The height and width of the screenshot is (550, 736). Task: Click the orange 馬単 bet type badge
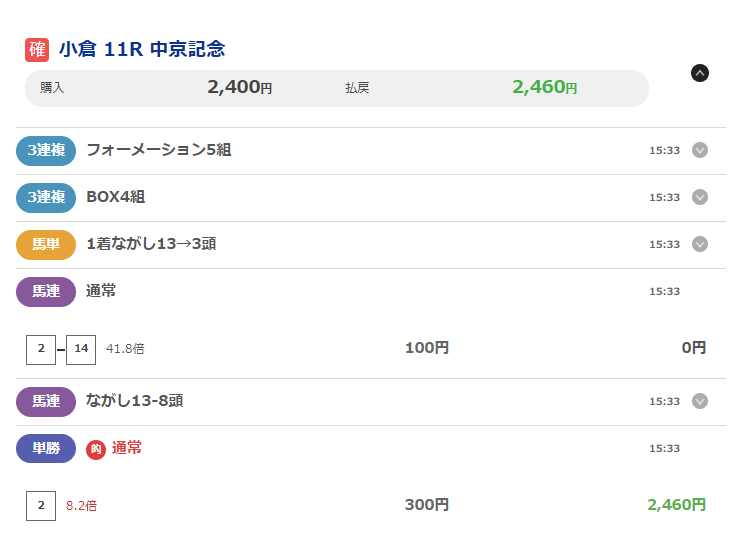click(x=46, y=244)
